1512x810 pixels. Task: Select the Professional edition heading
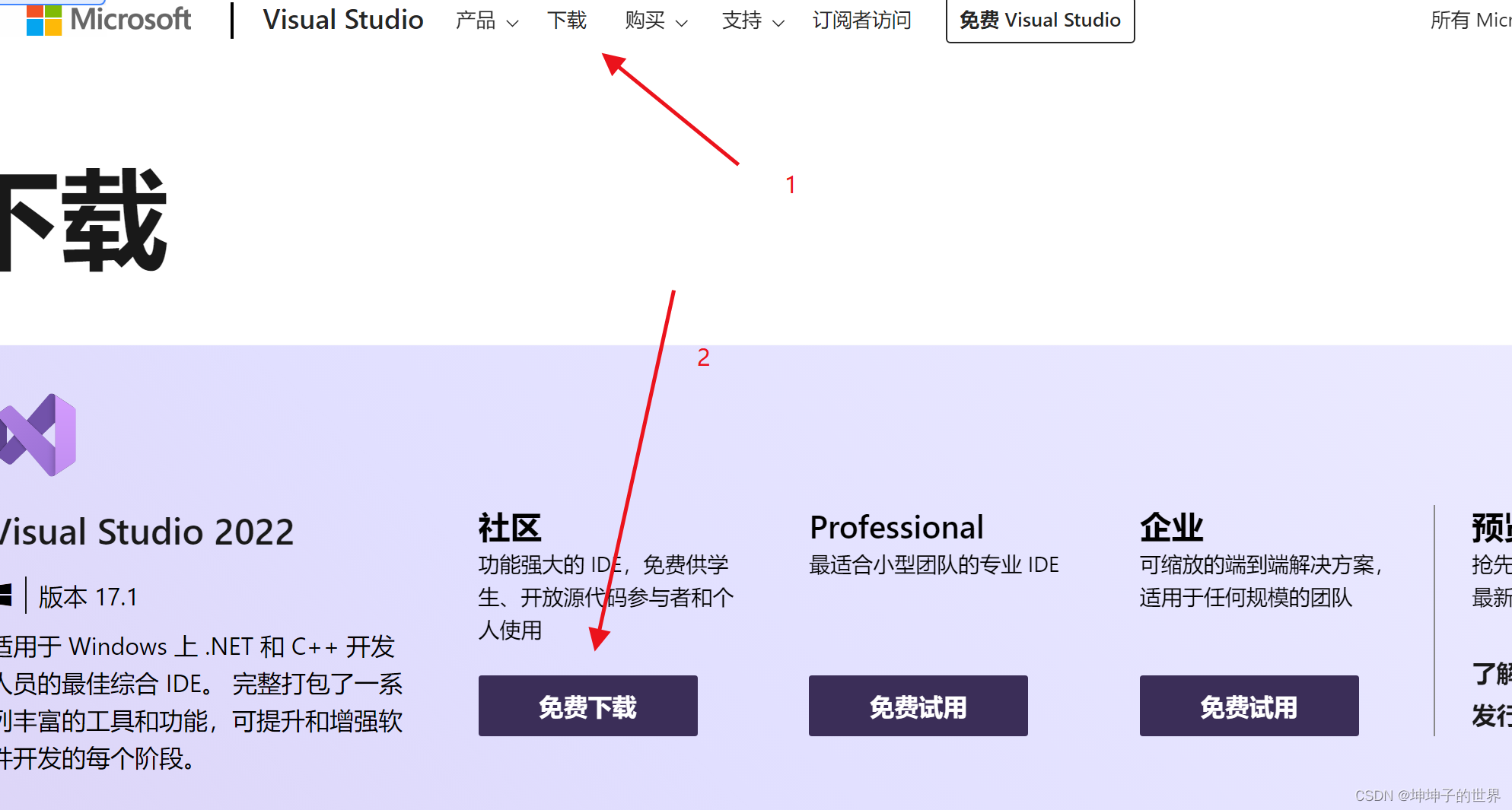896,527
